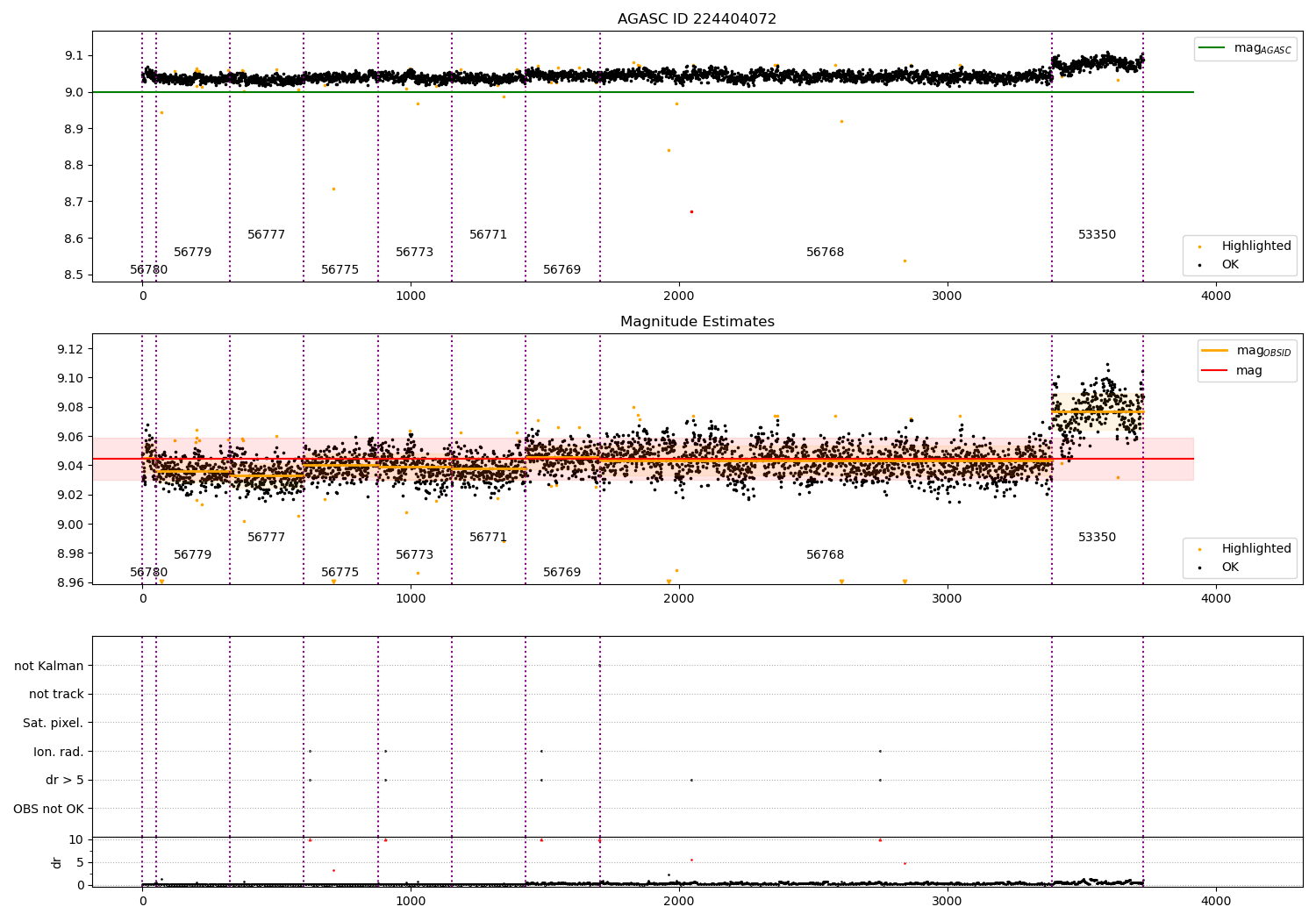Click obsid label 56777 in Magnitude Estimates plot

[x=267, y=538]
